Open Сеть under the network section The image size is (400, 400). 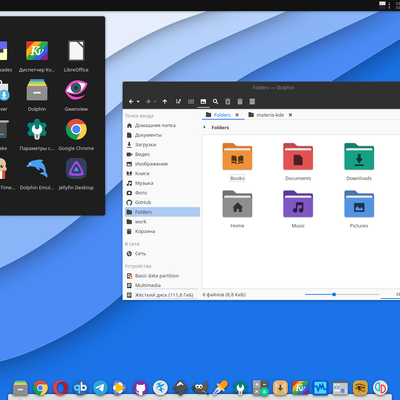tap(162, 254)
